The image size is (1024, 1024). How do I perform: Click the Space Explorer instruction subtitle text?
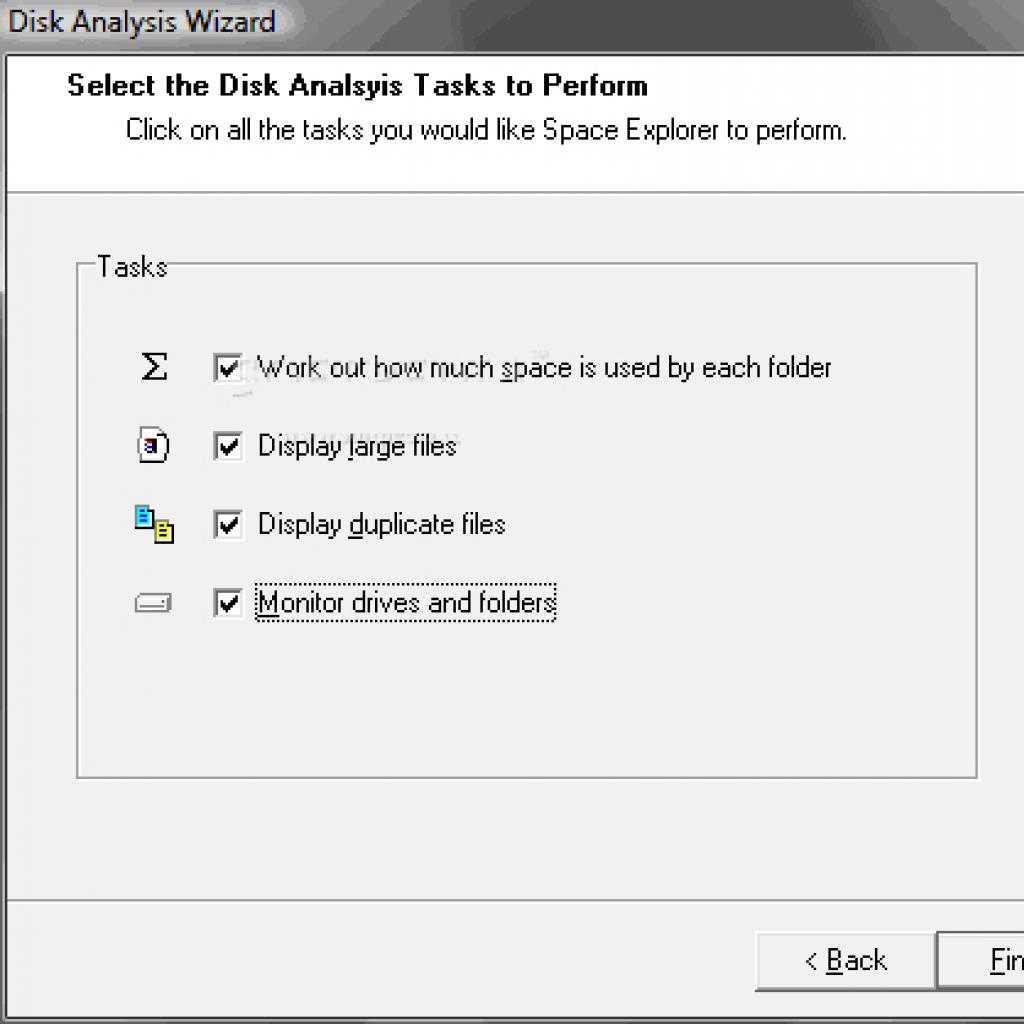[x=486, y=131]
